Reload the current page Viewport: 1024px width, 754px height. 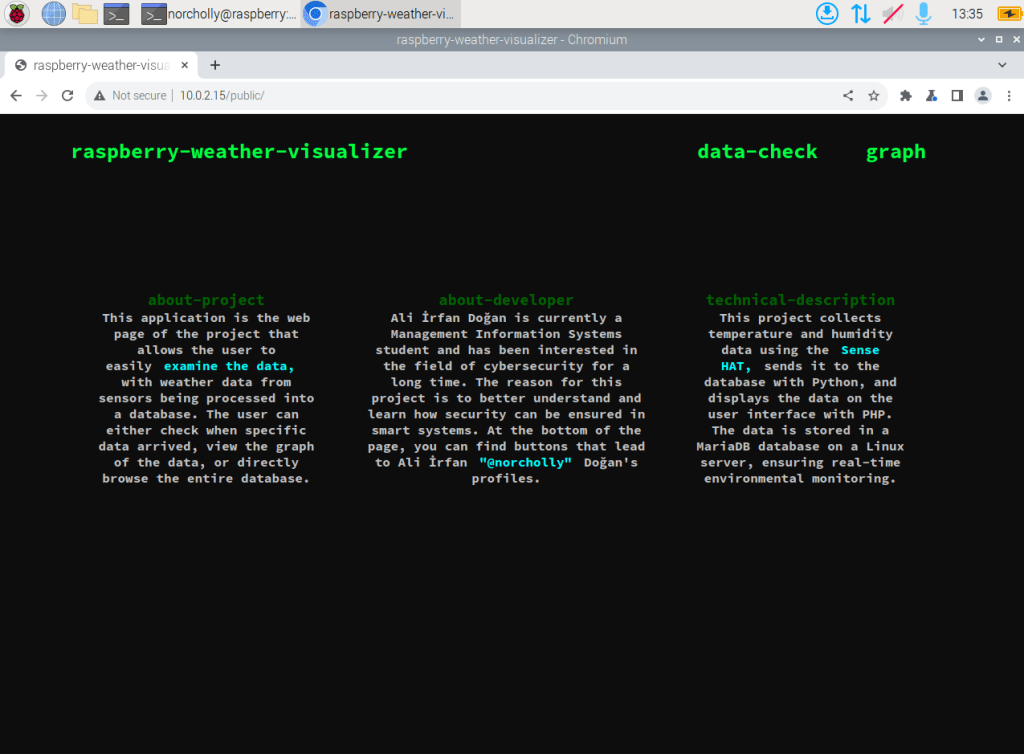[x=68, y=96]
